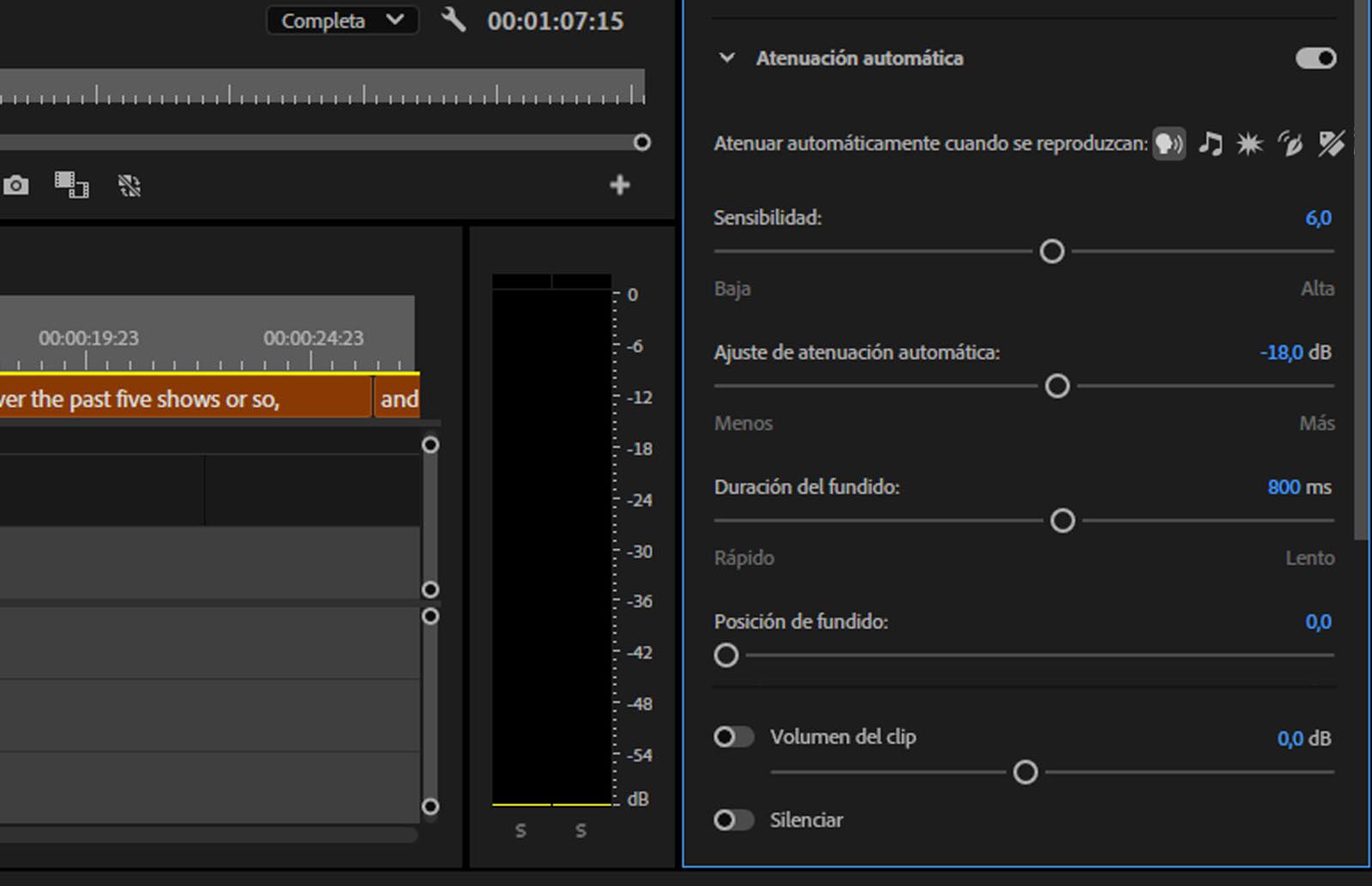This screenshot has width=1372, height=886.
Task: Collapse the Atenuación automática section
Action: click(727, 58)
